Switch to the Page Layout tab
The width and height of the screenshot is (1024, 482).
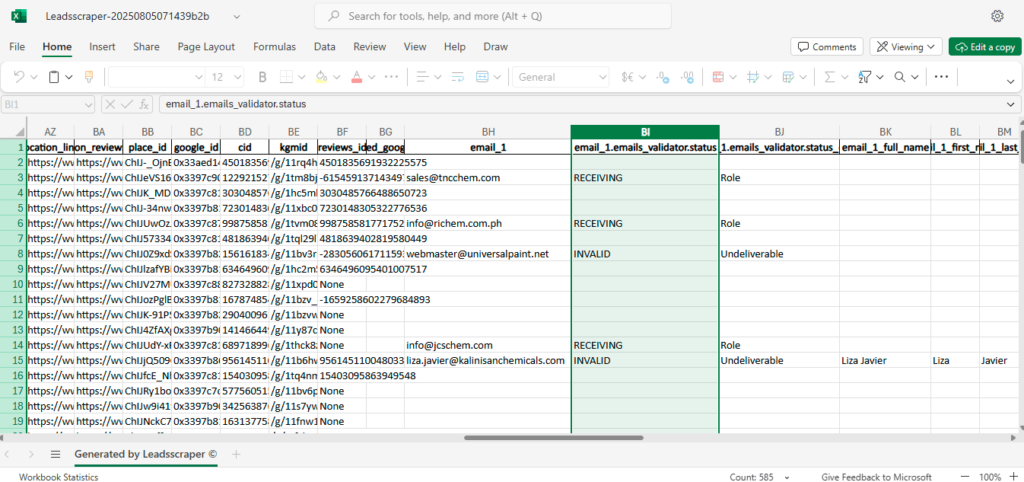click(x=206, y=47)
